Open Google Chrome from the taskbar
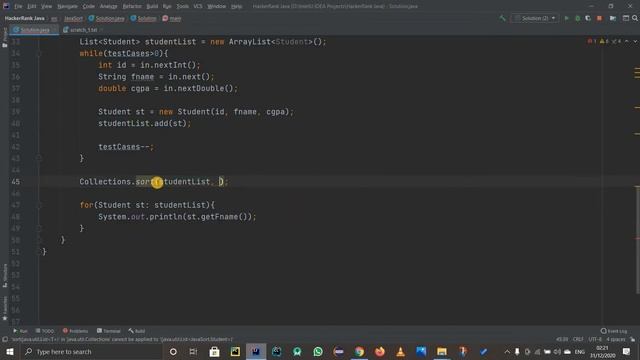Image resolution: width=640 pixels, height=360 pixels. tap(359, 351)
